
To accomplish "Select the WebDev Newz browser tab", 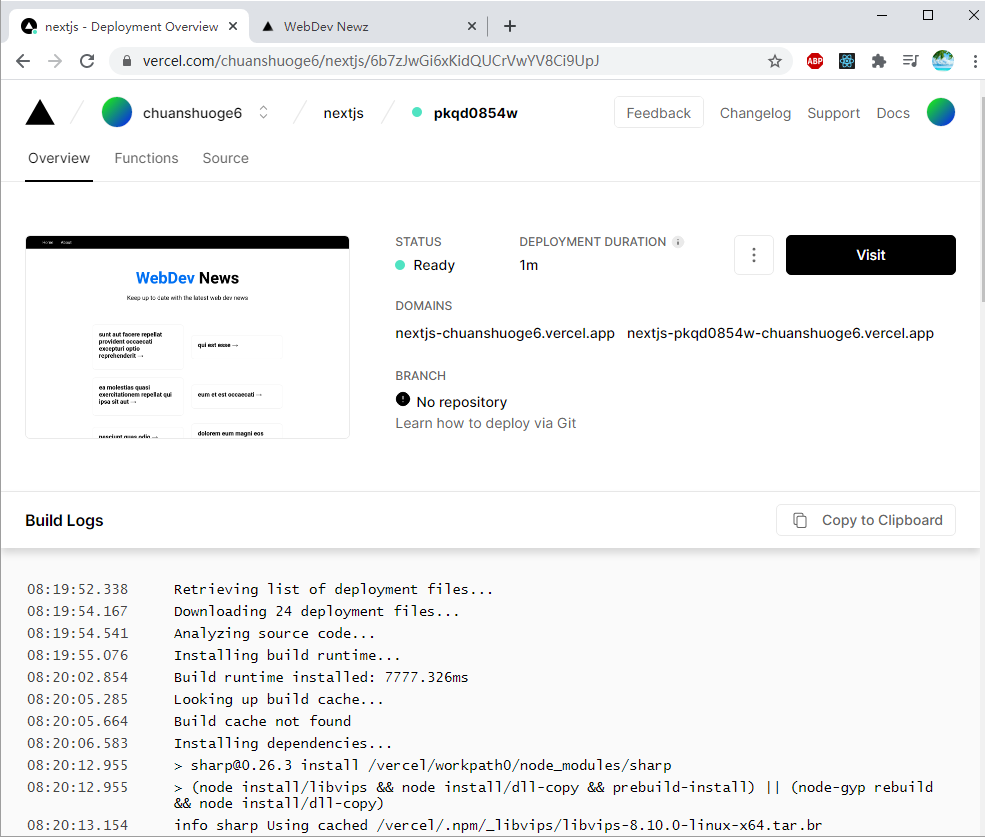I will [367, 26].
